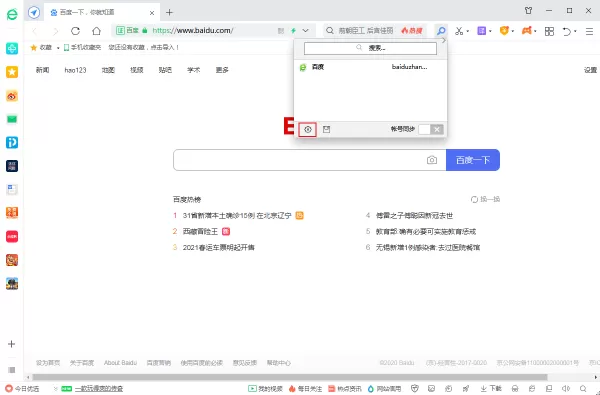Image resolution: width=600 pixels, height=395 pixels.
Task: Open the green mail icon in the sidebar
Action: point(12,119)
